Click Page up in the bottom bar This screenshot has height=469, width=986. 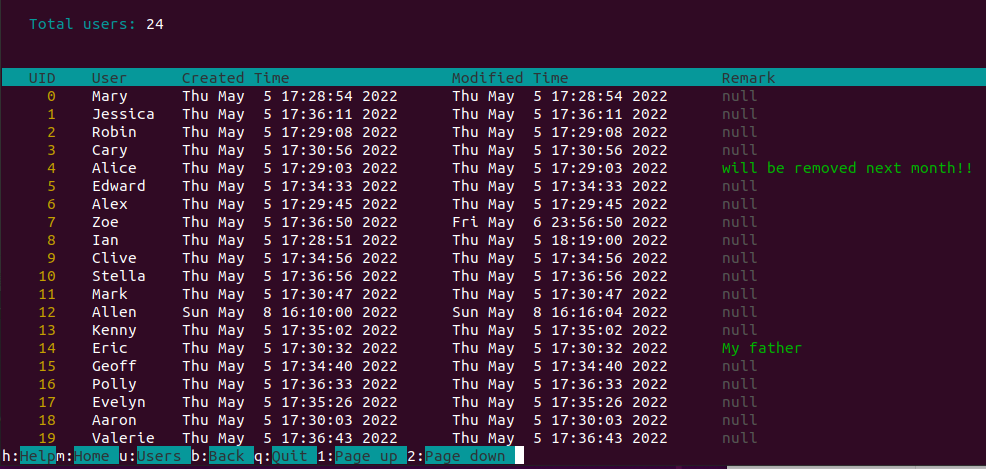[370, 456]
